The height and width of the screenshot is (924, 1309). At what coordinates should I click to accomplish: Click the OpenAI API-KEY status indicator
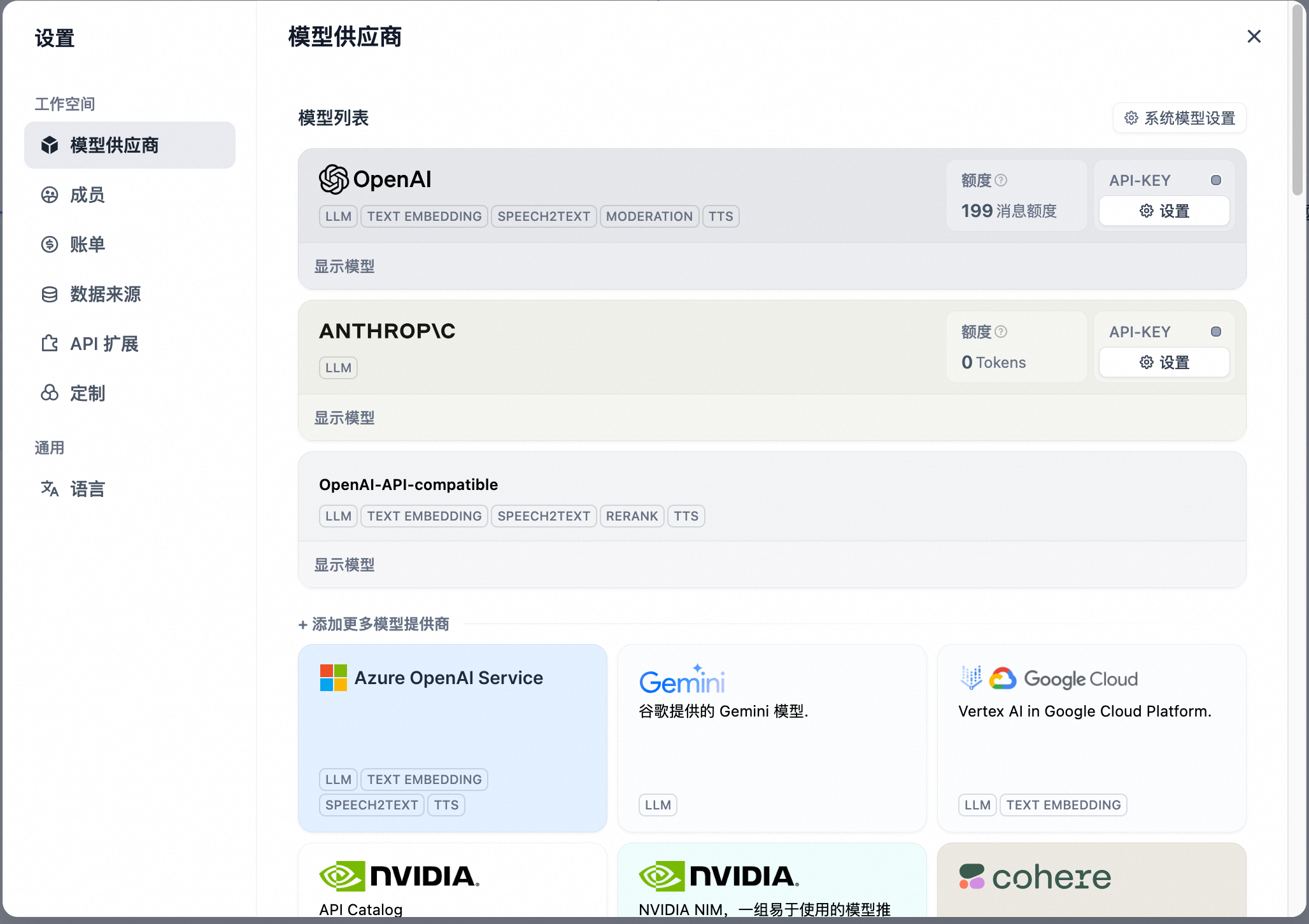[1216, 180]
